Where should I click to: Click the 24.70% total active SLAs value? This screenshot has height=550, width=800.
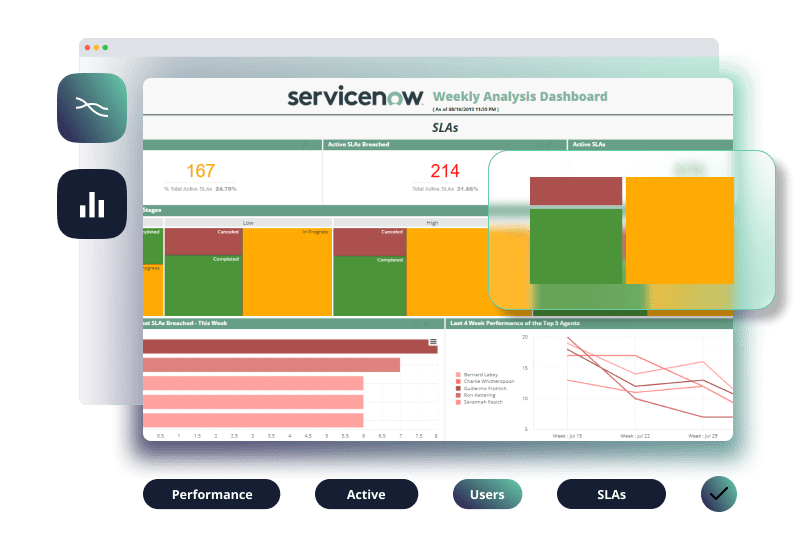tap(226, 189)
